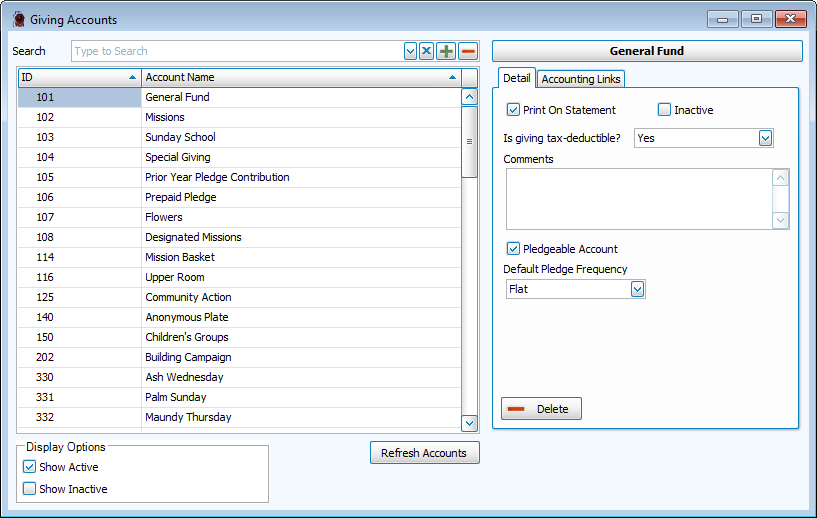The height and width of the screenshot is (518, 817).
Task: Click the red minus remove account icon
Action: pos(468,51)
